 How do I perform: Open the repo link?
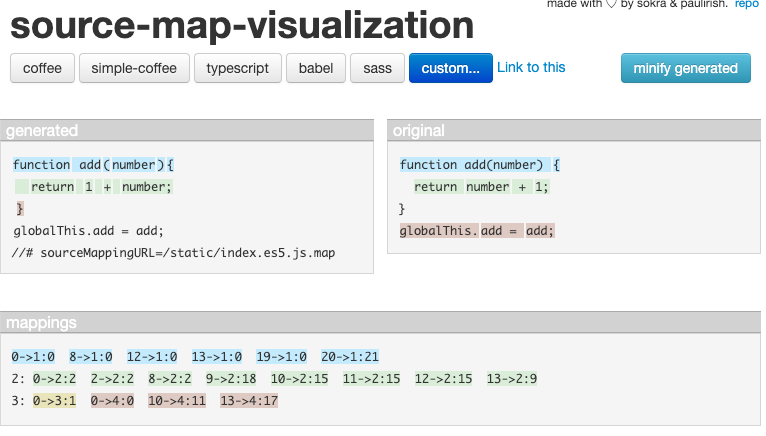746,5
